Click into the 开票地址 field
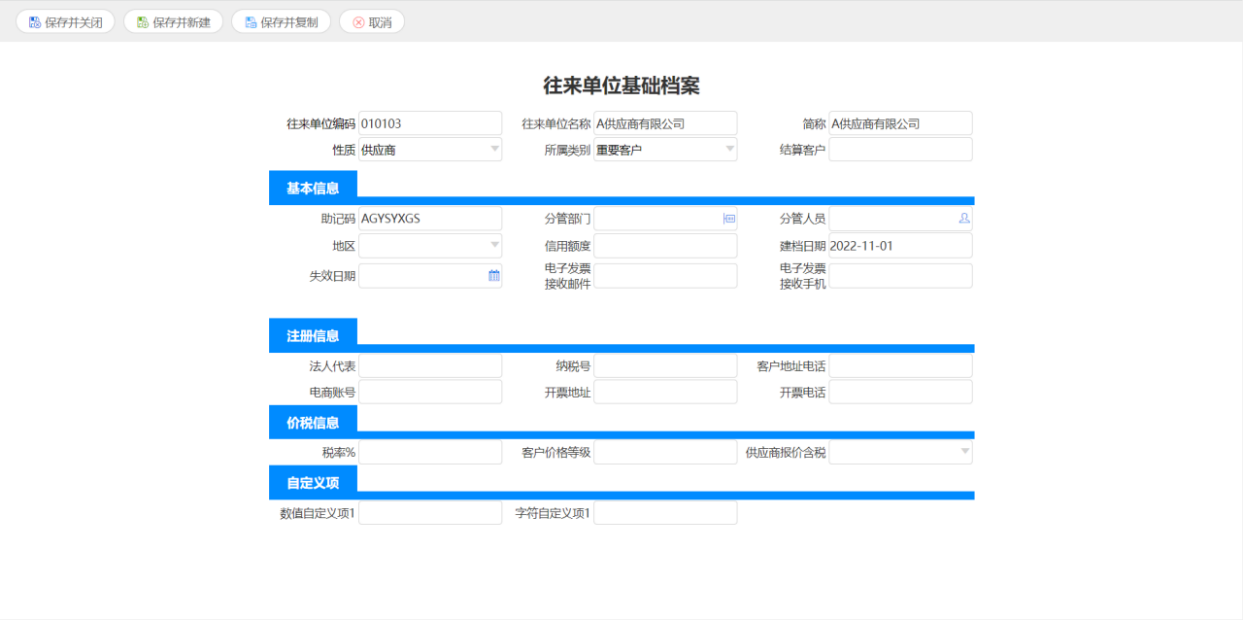 tap(665, 392)
